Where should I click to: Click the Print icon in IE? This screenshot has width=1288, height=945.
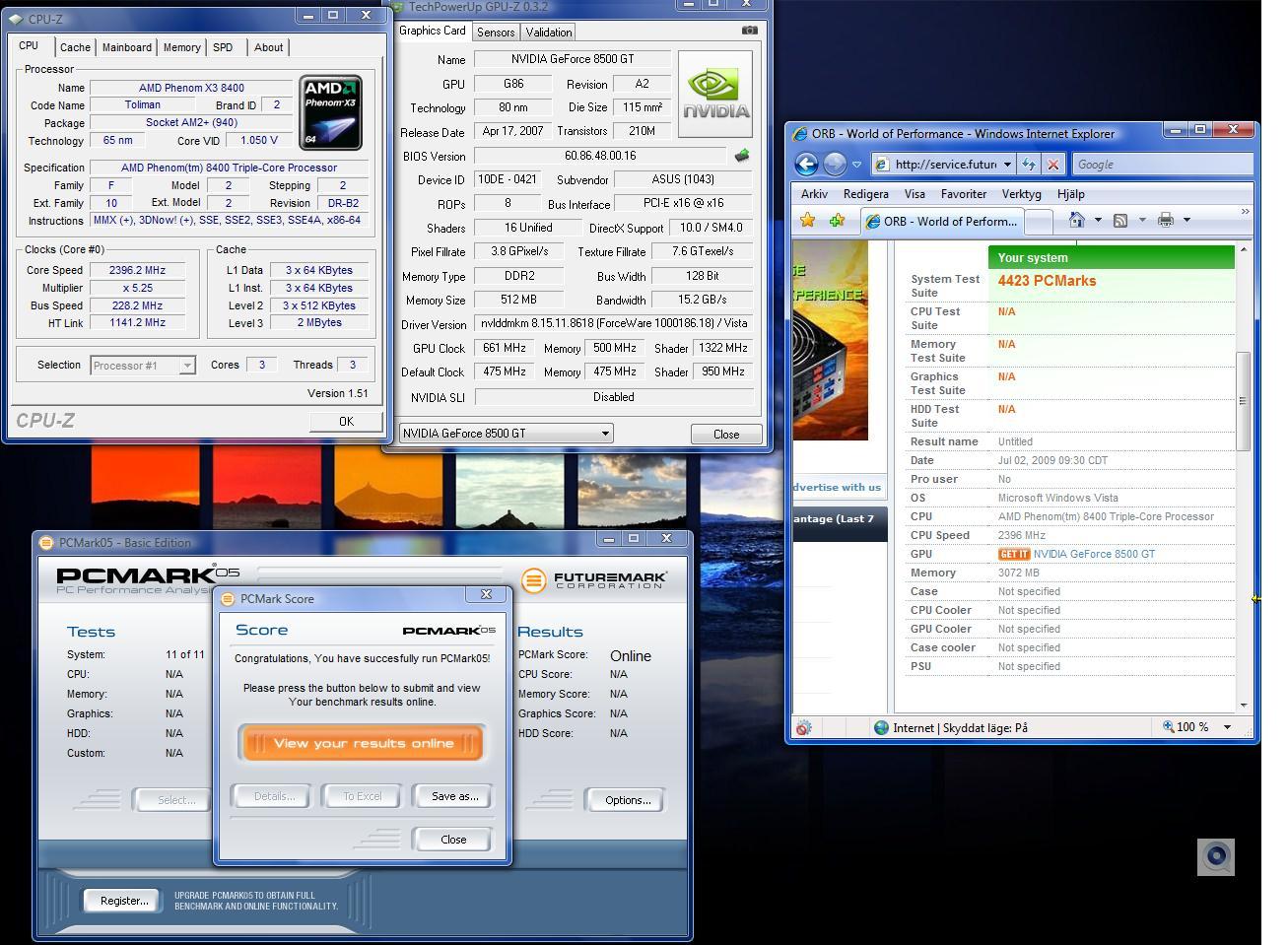point(1165,220)
